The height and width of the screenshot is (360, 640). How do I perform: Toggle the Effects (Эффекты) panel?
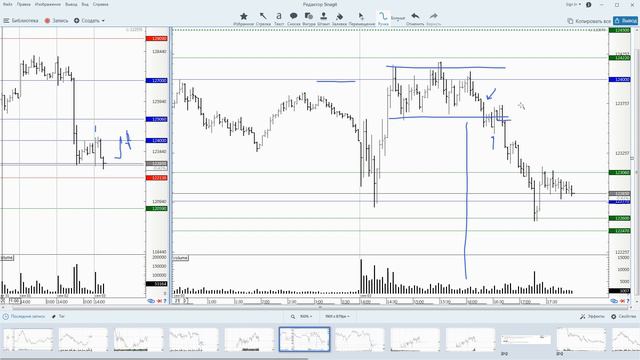592,316
